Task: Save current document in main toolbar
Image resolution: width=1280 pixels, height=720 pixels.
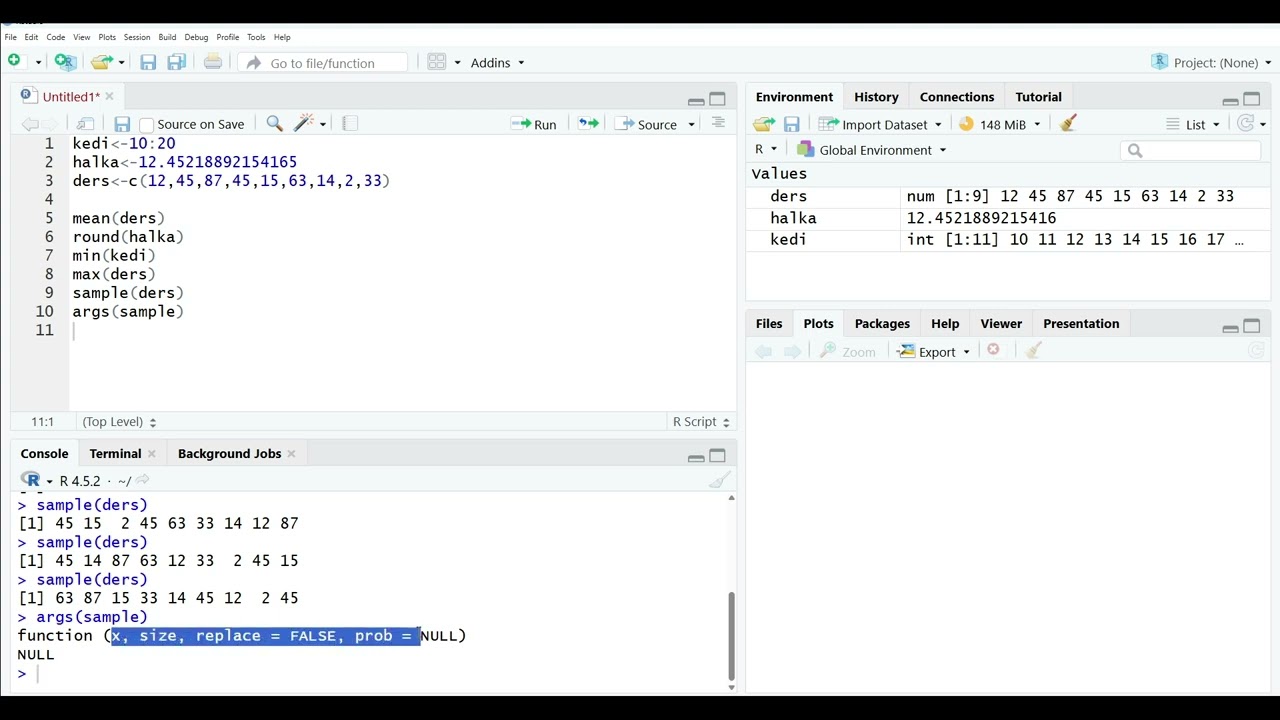Action: tap(148, 62)
